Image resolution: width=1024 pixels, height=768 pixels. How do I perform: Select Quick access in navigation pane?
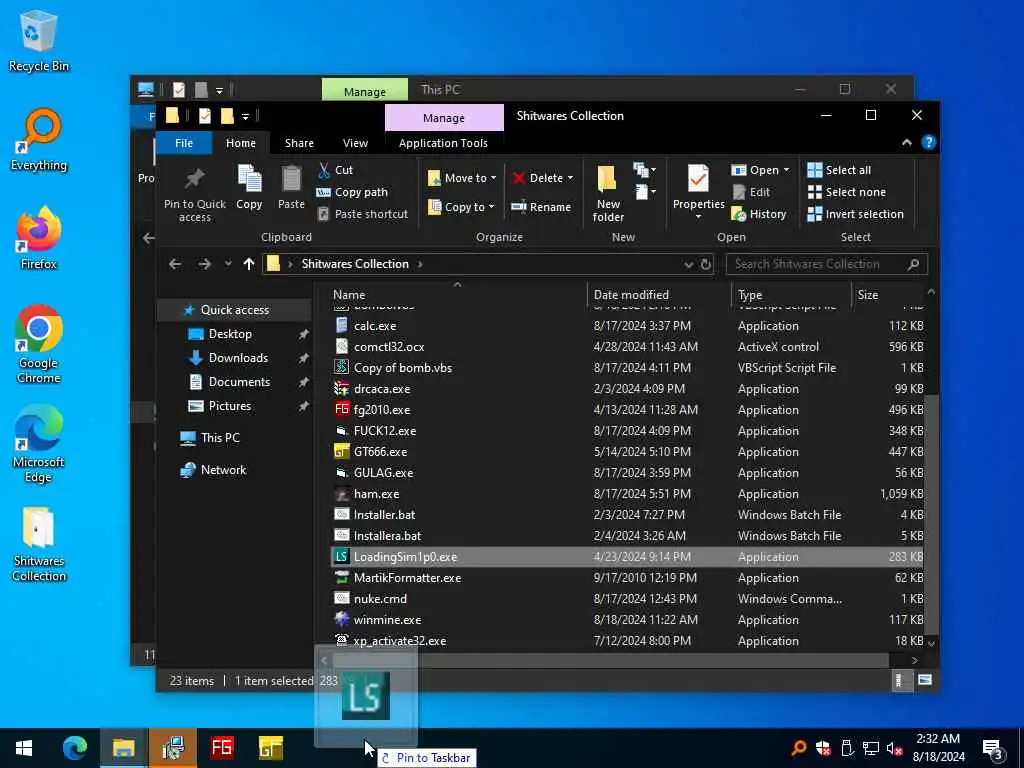(234, 310)
